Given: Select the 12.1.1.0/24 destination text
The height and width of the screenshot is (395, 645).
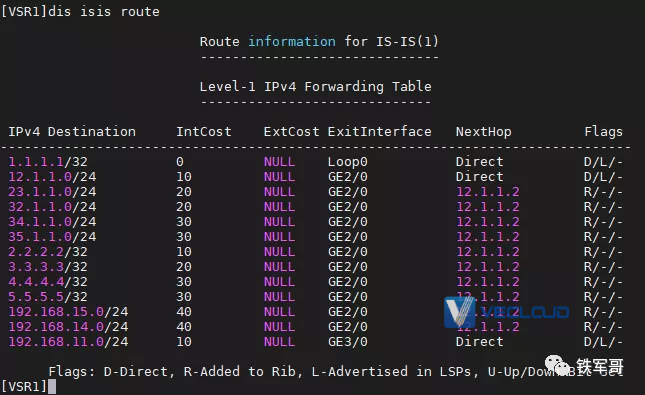Looking at the screenshot, I should 52,177.
